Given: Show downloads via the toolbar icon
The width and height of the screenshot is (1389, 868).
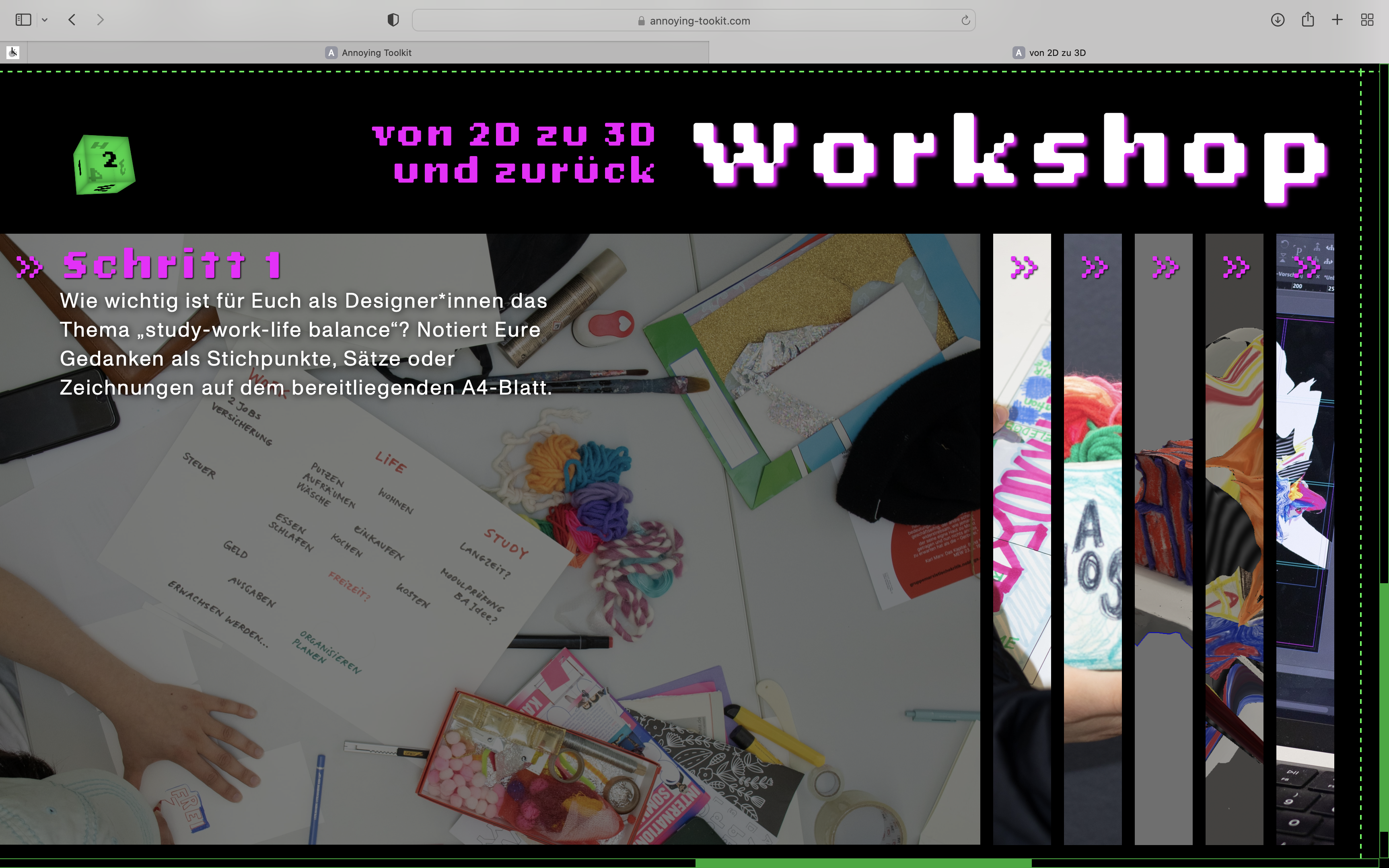Looking at the screenshot, I should (1277, 20).
